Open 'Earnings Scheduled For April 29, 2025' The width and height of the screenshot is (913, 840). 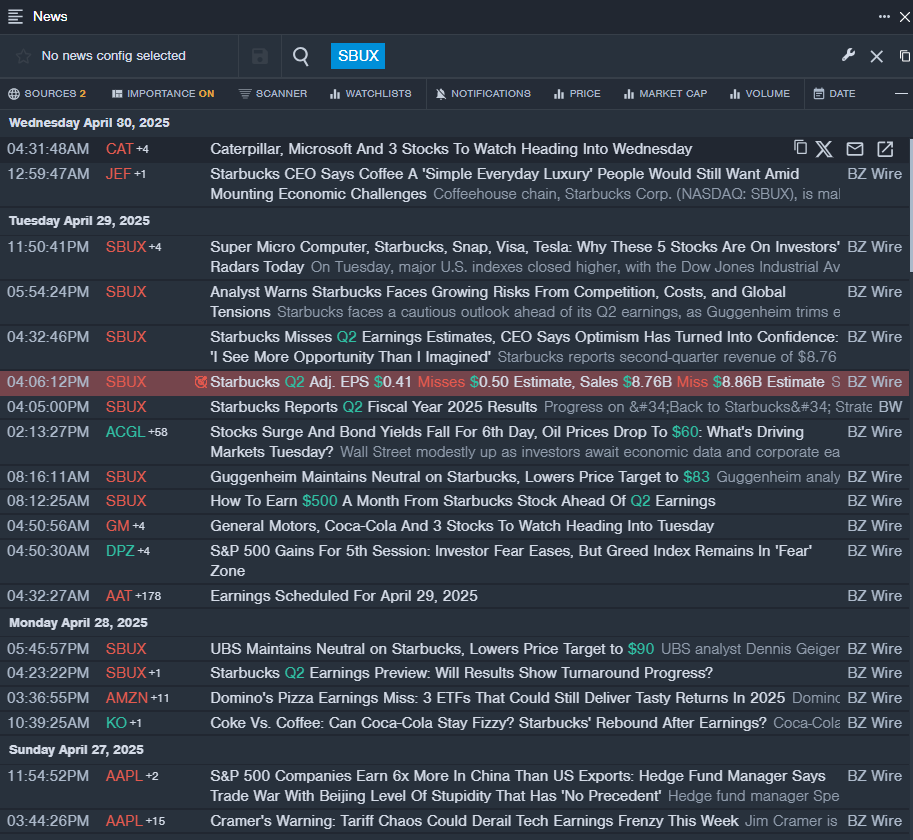point(344,596)
